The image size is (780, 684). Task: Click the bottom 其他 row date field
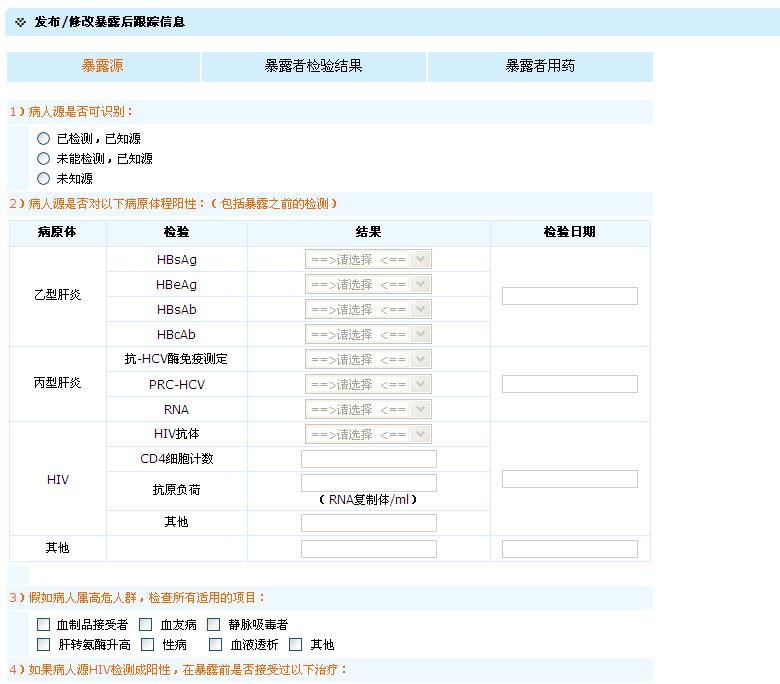(570, 549)
